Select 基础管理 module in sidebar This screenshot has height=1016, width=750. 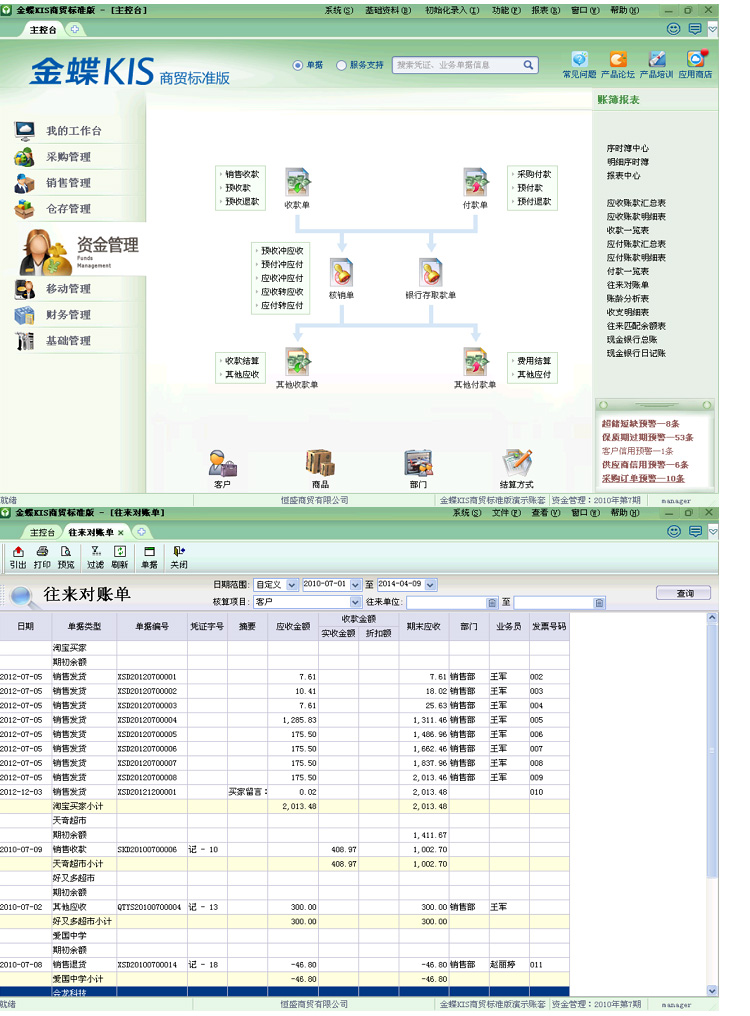click(68, 340)
